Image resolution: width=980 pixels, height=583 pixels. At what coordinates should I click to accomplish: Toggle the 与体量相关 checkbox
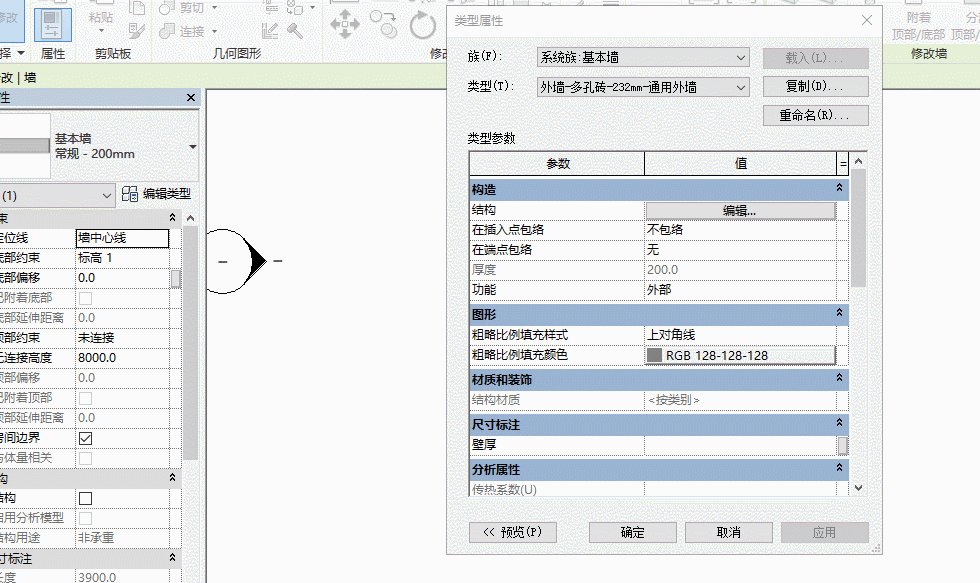pyautogui.click(x=86, y=459)
